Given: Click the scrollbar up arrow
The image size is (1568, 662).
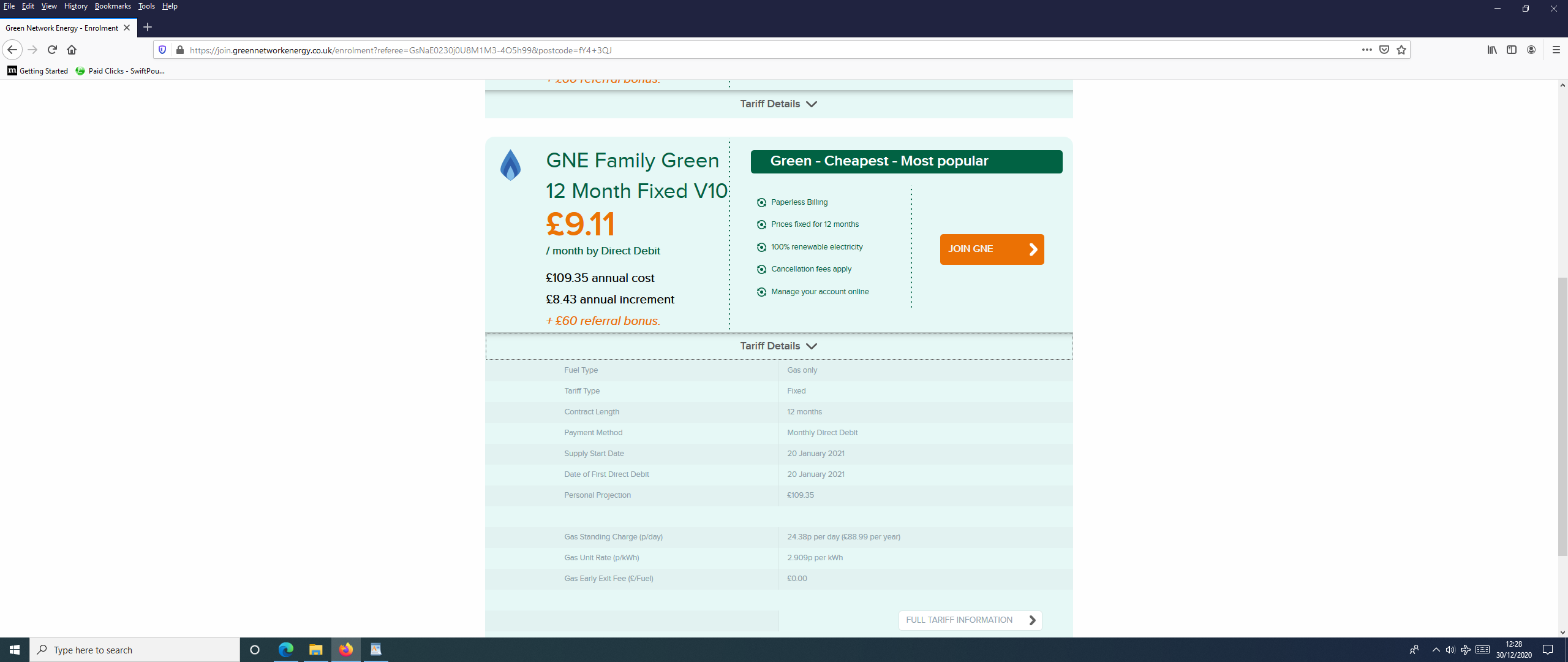Looking at the screenshot, I should tap(1562, 85).
